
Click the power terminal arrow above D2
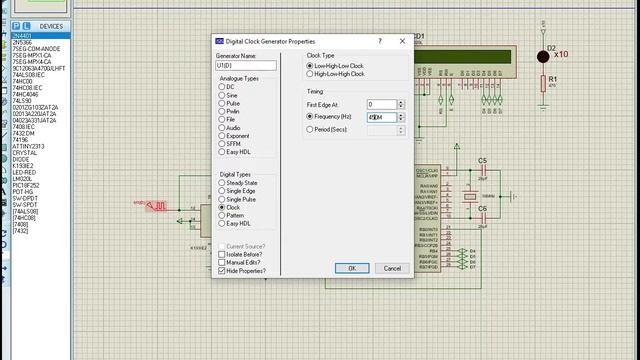click(x=543, y=31)
